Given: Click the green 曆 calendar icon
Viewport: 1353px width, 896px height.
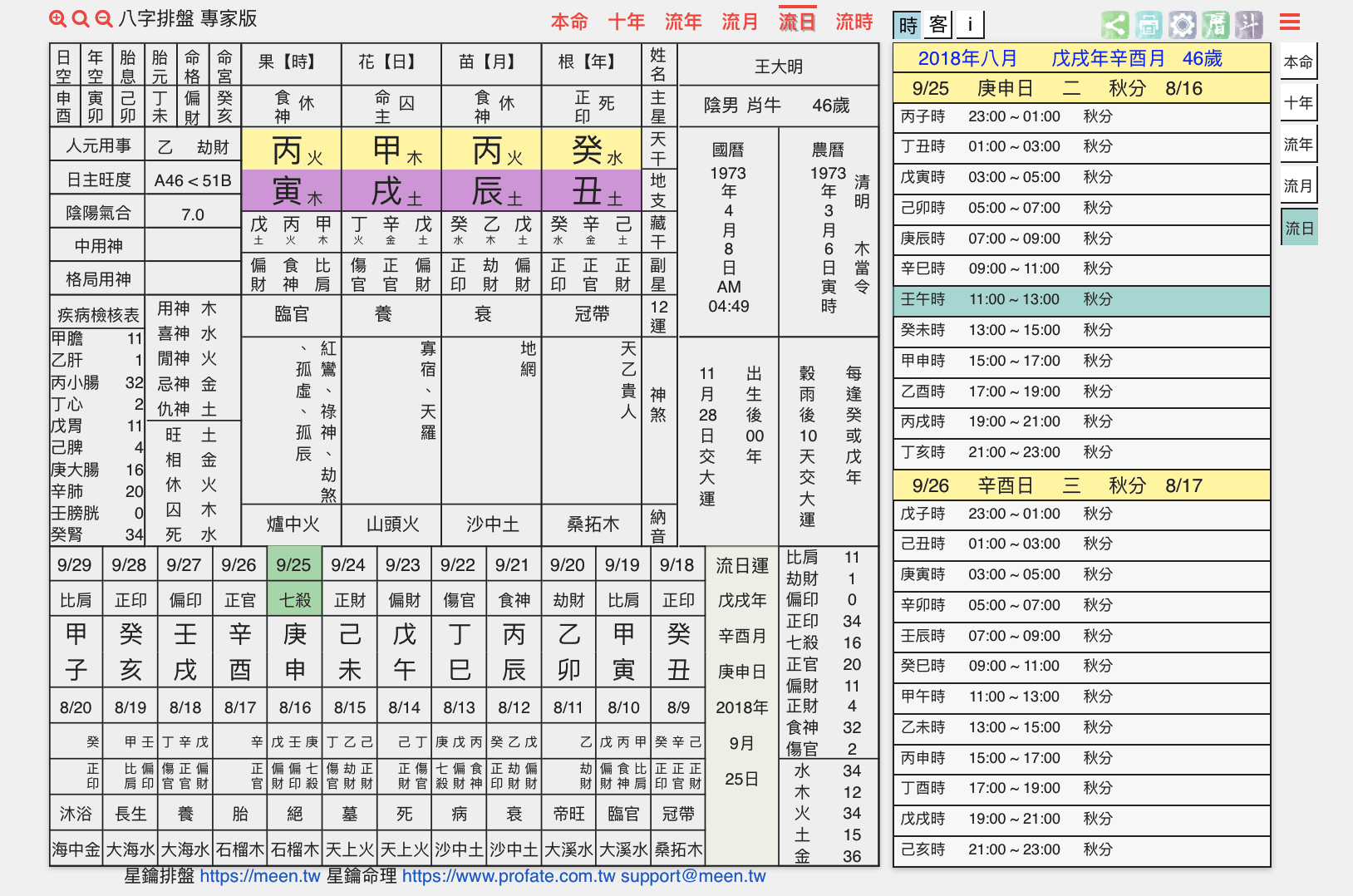Looking at the screenshot, I should (x=1215, y=25).
